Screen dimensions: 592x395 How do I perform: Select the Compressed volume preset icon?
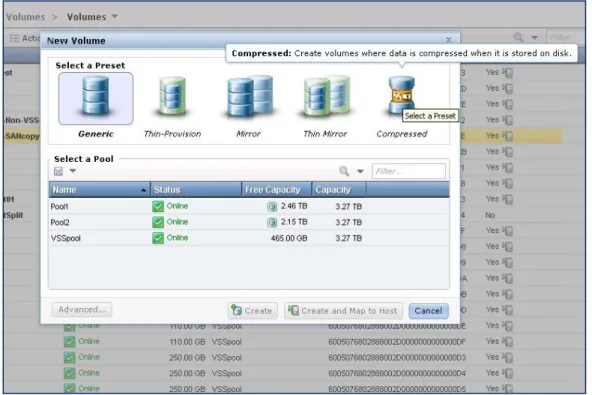tap(401, 95)
